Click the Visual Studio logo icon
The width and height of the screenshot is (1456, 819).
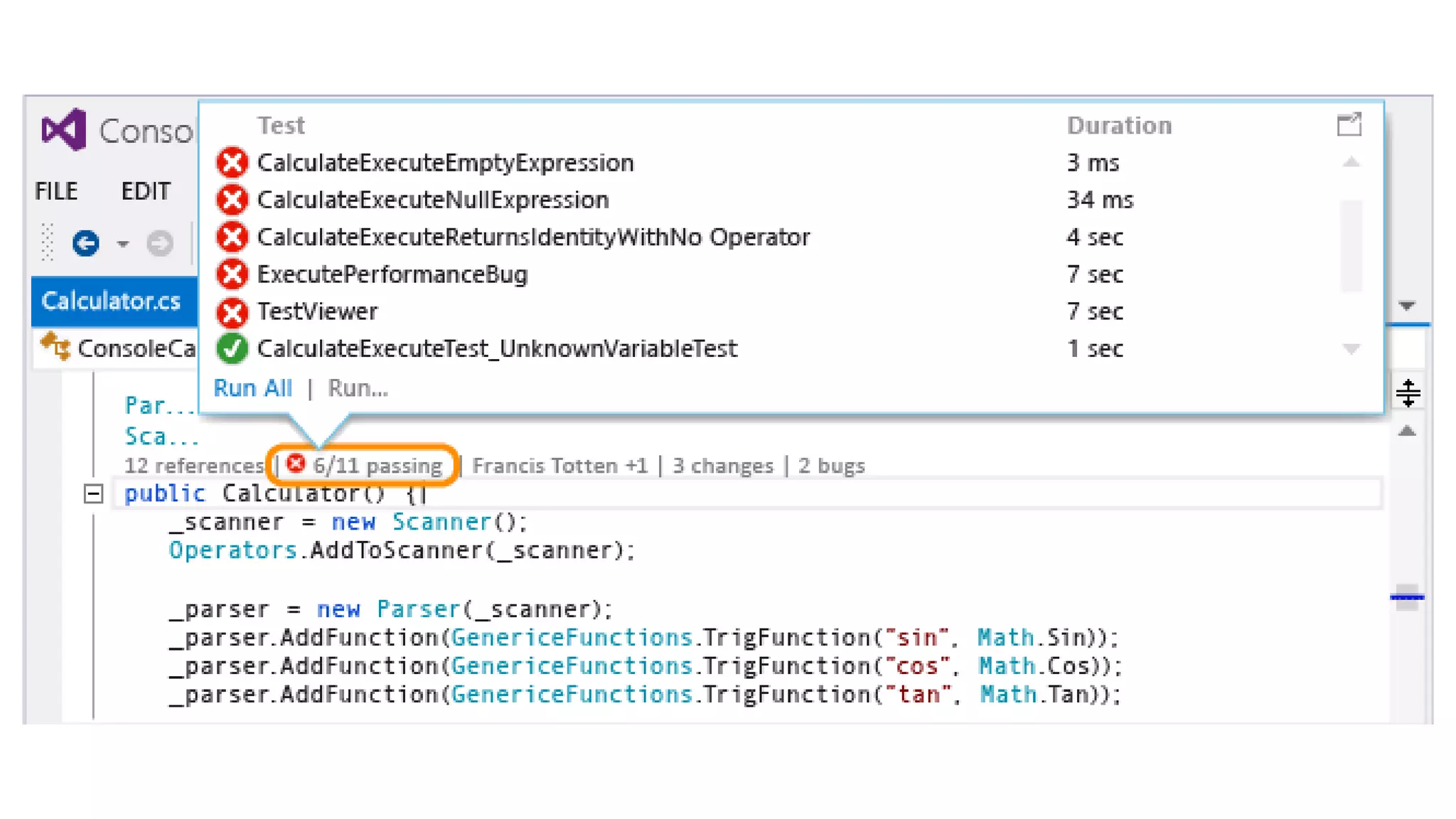(x=64, y=130)
